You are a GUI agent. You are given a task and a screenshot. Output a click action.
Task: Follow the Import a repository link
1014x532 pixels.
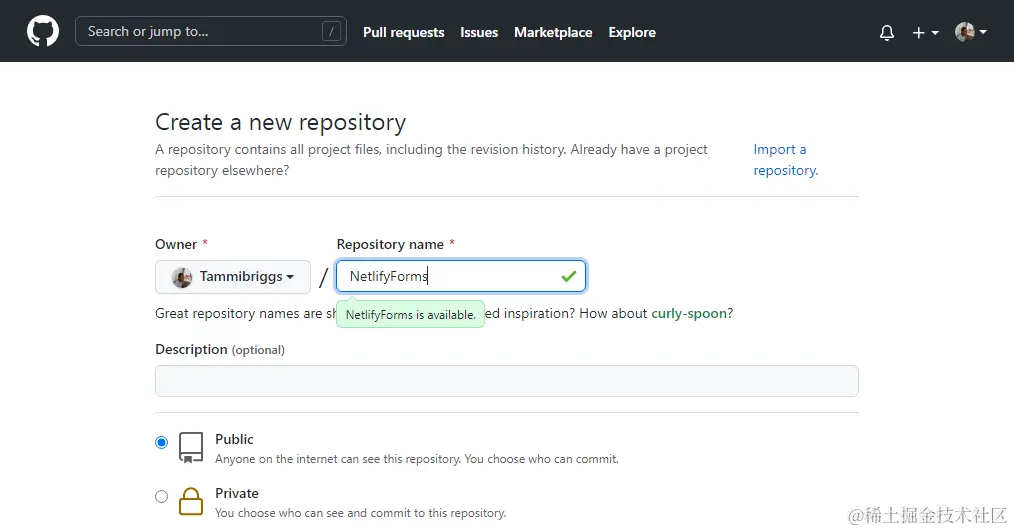pos(786,160)
